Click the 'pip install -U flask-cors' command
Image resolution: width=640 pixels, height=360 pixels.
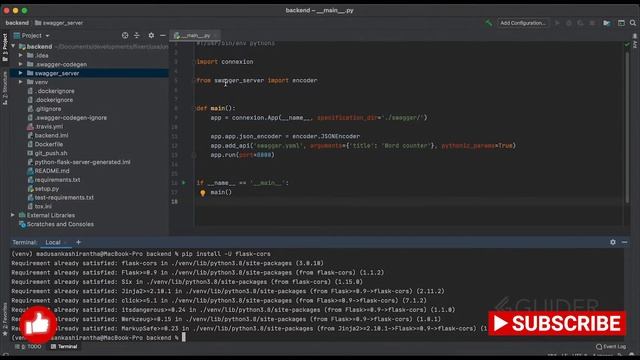[226, 254]
